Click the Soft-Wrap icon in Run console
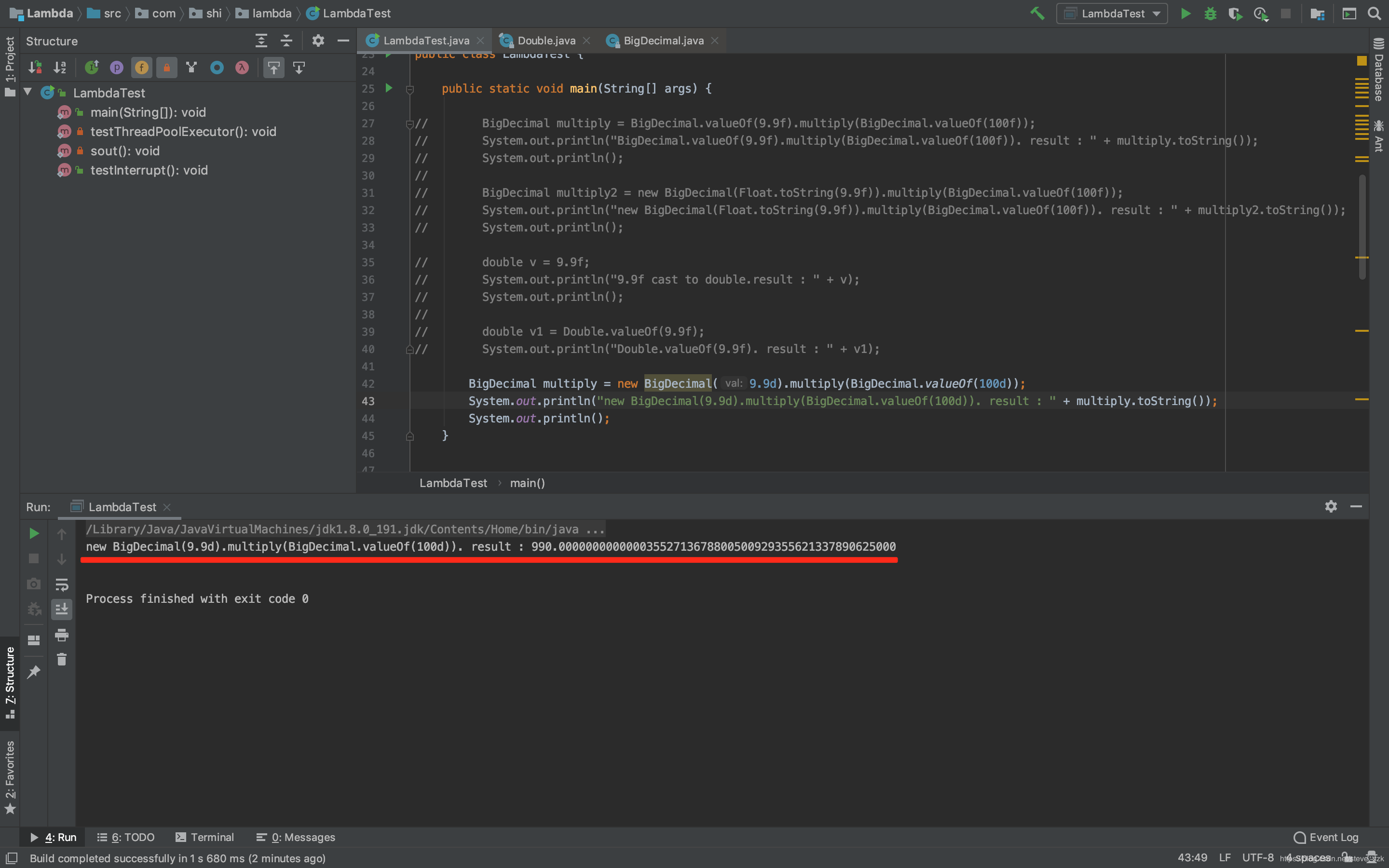Image resolution: width=1389 pixels, height=868 pixels. click(61, 584)
